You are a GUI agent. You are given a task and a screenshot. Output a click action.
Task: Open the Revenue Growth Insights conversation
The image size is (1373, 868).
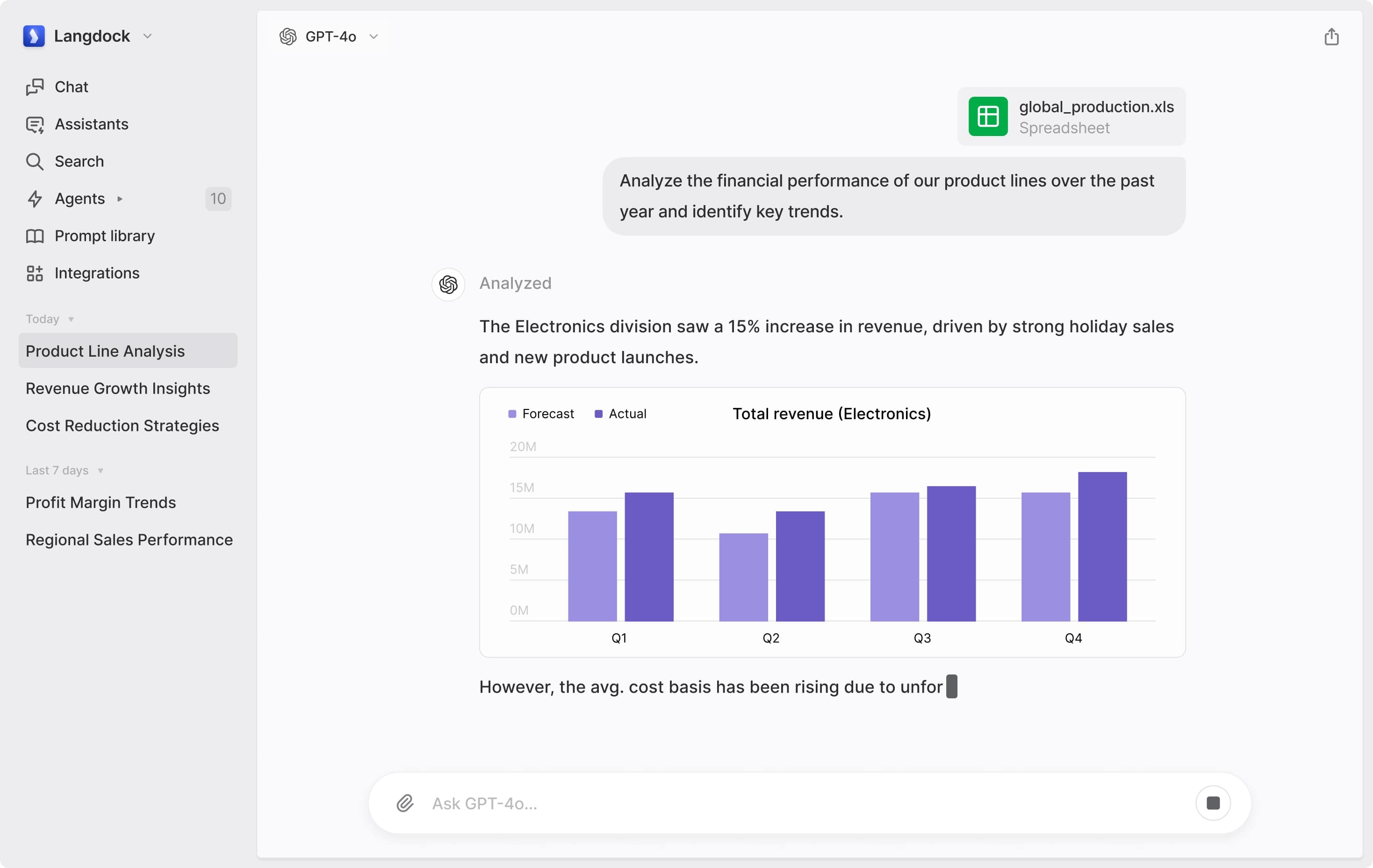(x=118, y=388)
